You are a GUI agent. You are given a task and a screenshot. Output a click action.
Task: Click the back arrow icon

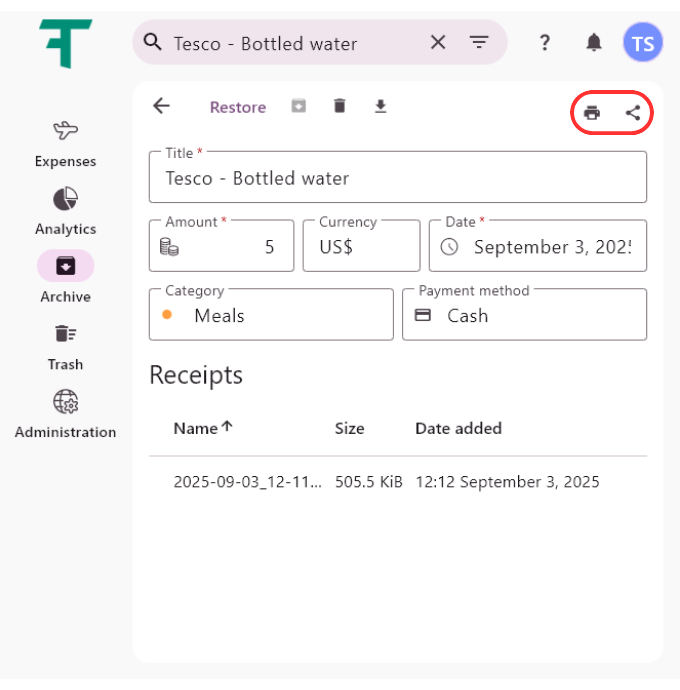pyautogui.click(x=161, y=106)
